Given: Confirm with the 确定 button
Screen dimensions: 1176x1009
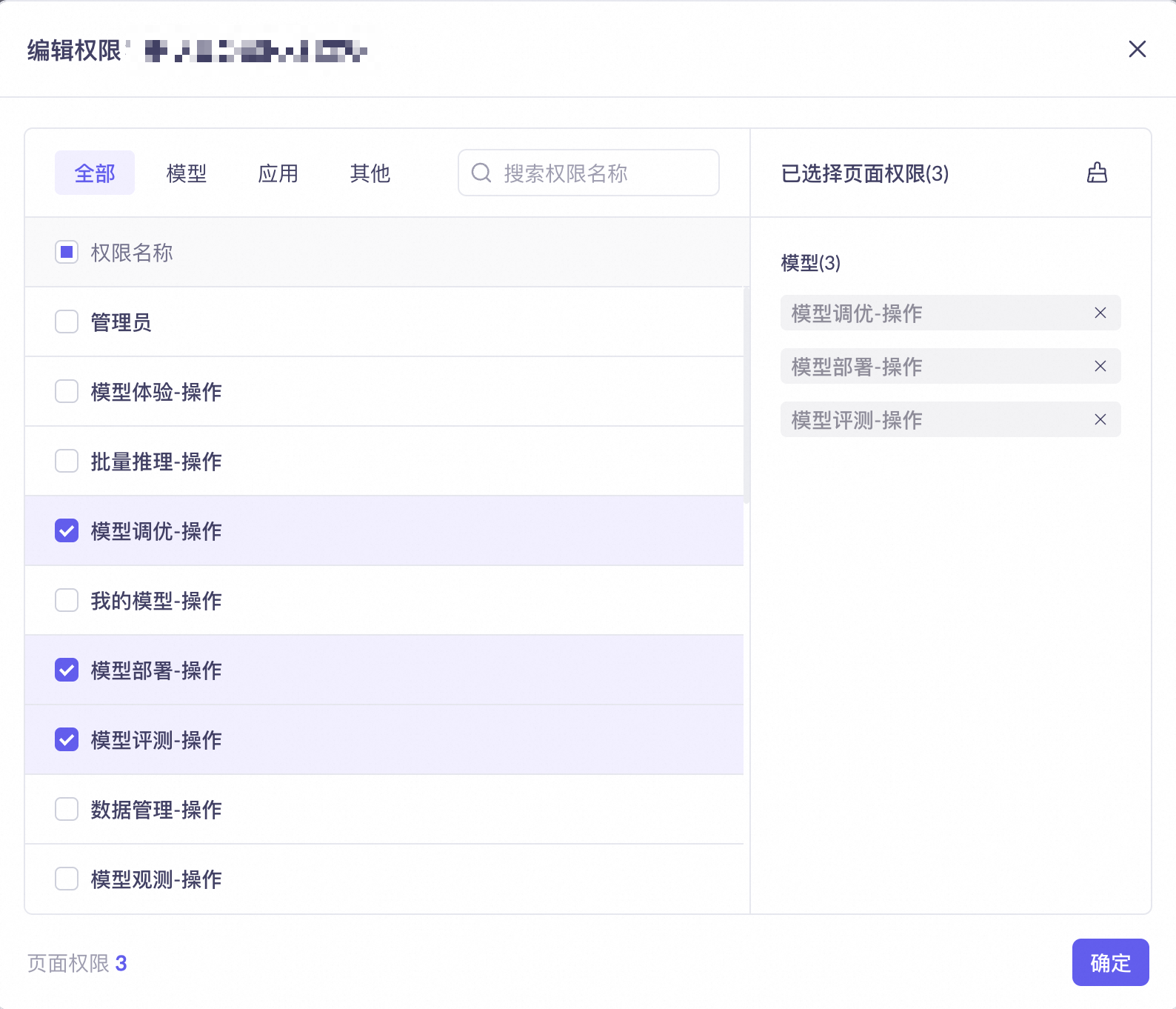Looking at the screenshot, I should 1110,962.
